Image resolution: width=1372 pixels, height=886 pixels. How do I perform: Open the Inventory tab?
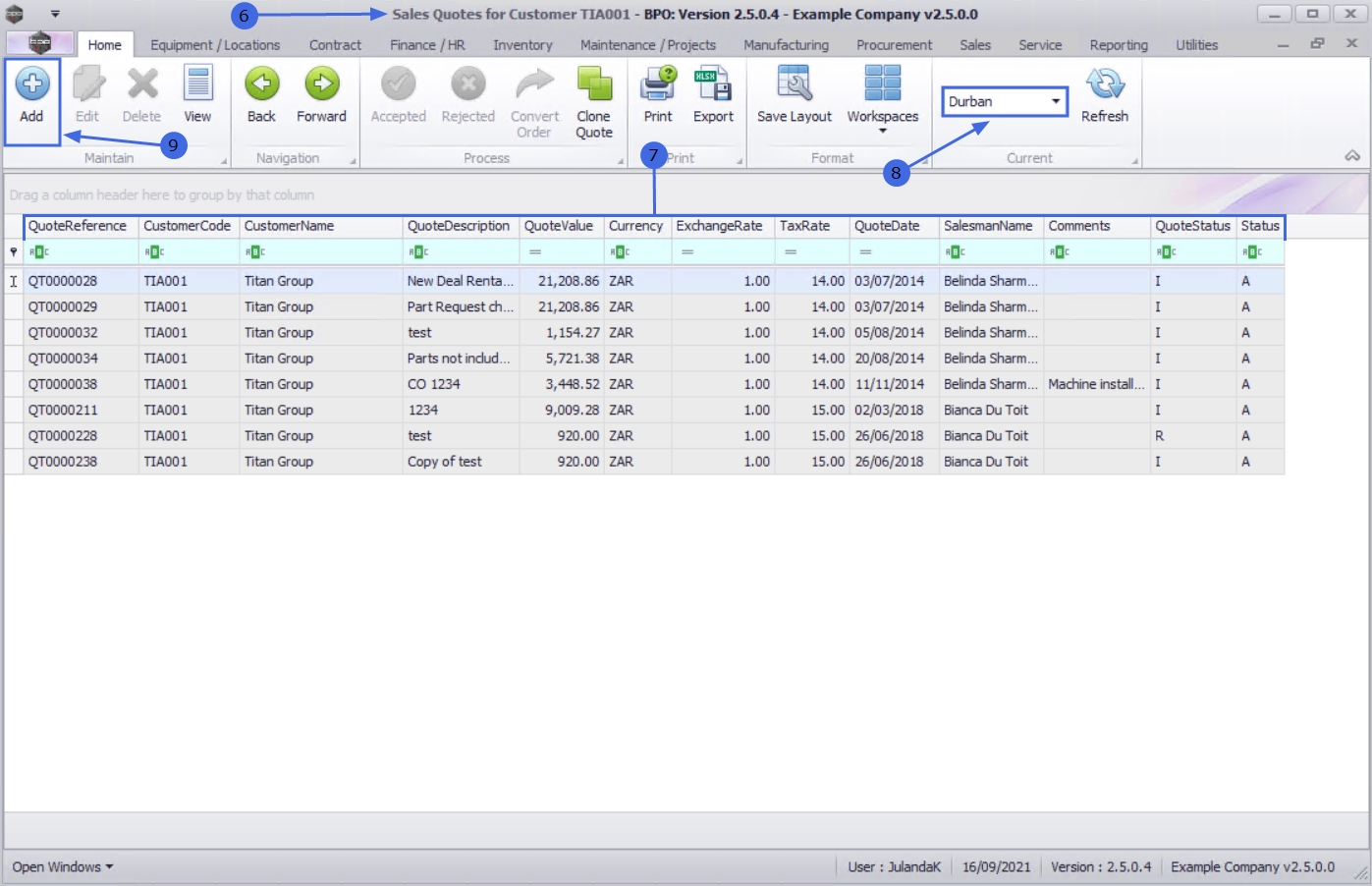coord(522,45)
